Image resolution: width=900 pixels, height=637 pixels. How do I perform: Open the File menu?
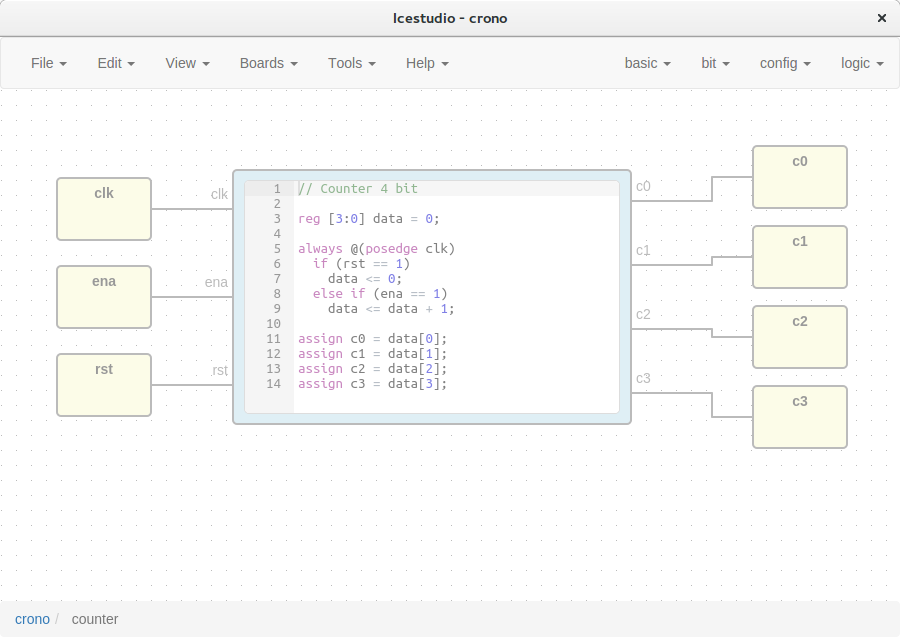[x=49, y=63]
